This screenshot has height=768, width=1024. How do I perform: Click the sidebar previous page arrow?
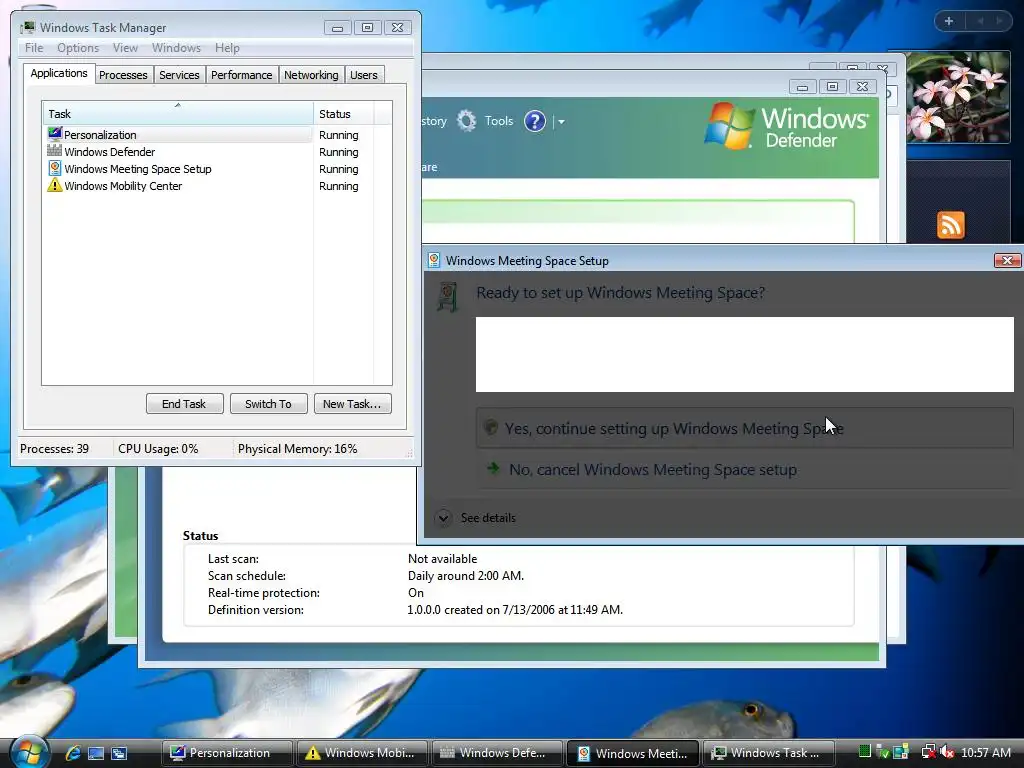click(980, 21)
